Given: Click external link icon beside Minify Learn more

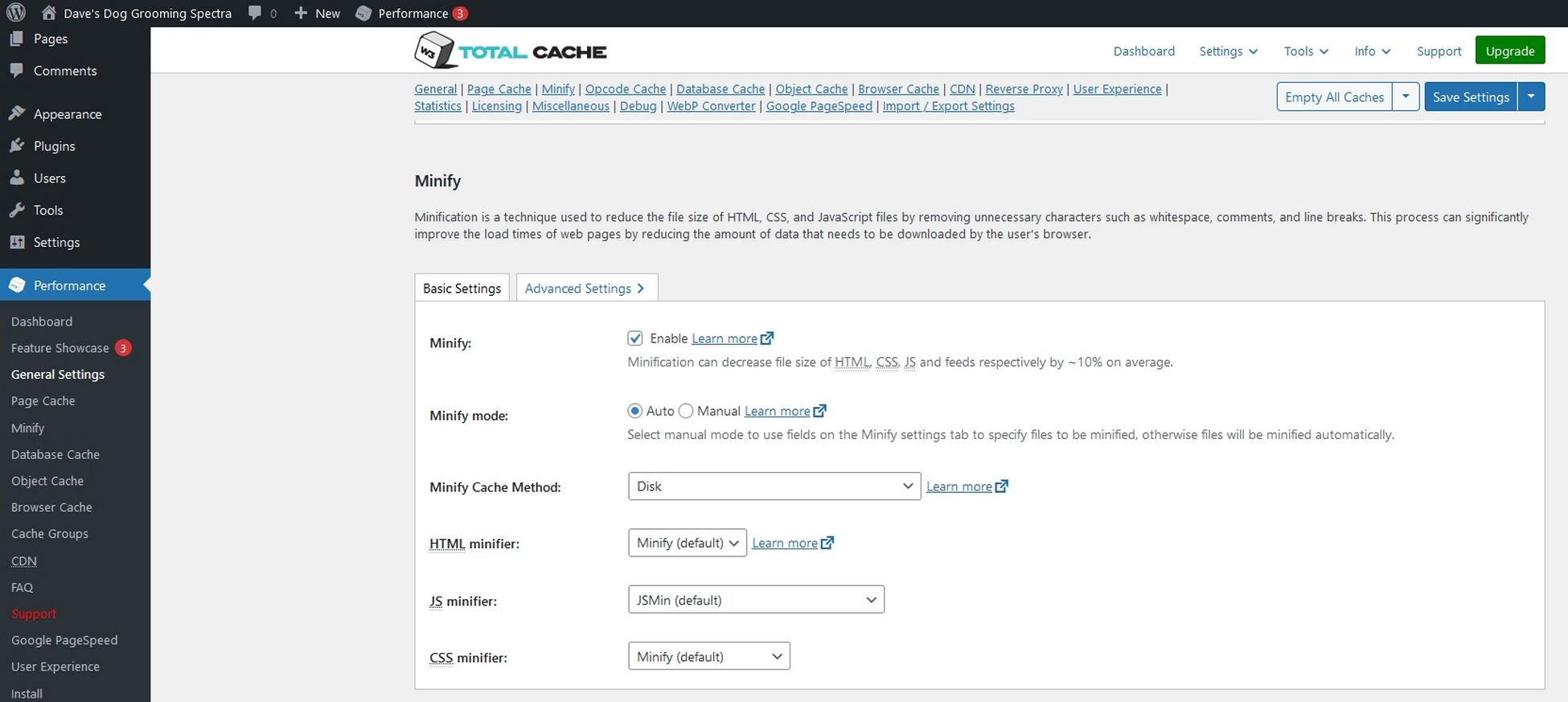Looking at the screenshot, I should pos(767,339).
